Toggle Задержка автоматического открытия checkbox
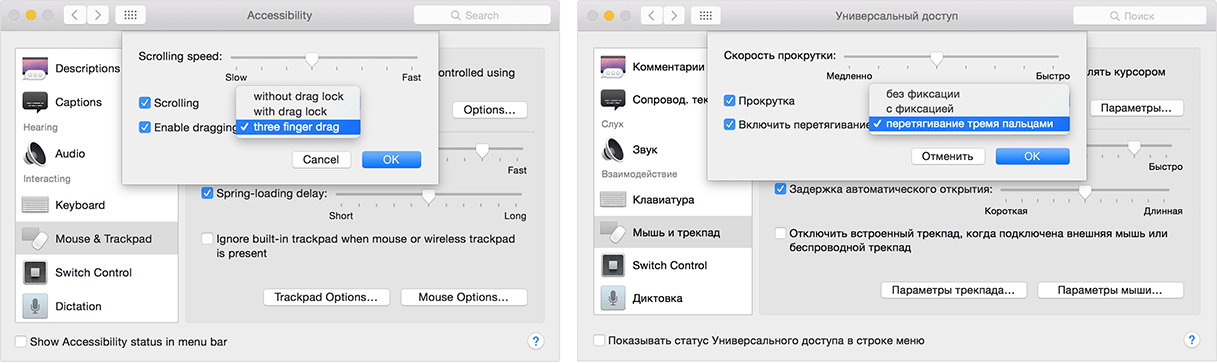This screenshot has width=1217, height=363. (x=781, y=188)
